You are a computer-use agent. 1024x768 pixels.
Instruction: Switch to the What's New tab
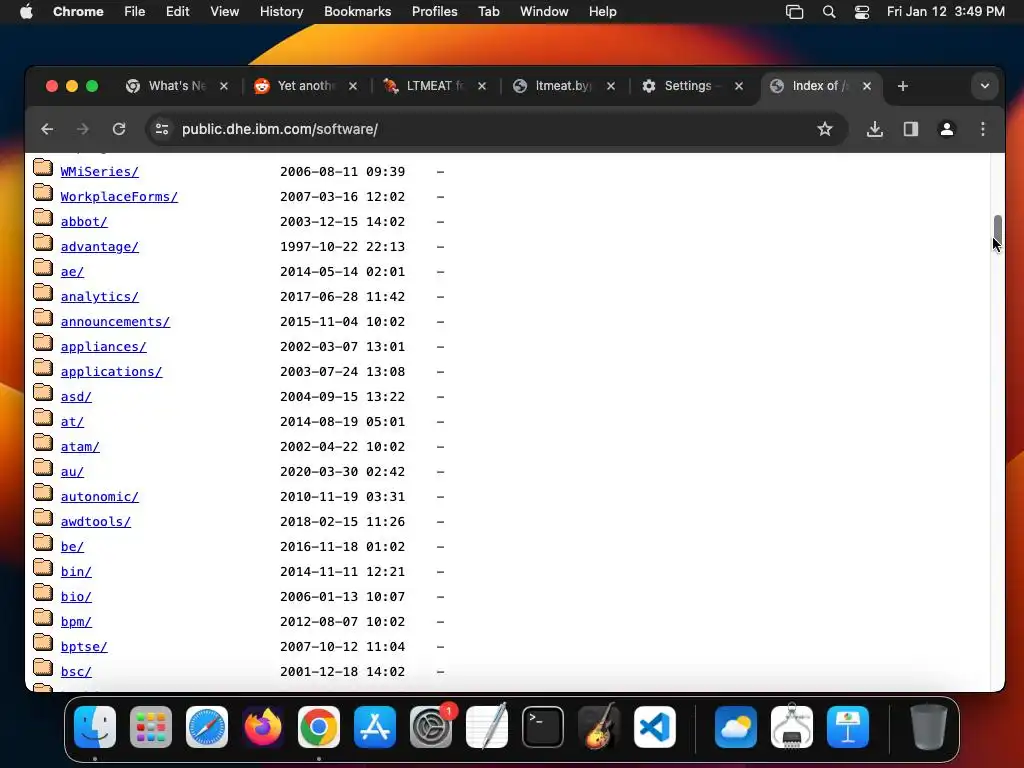tap(176, 86)
